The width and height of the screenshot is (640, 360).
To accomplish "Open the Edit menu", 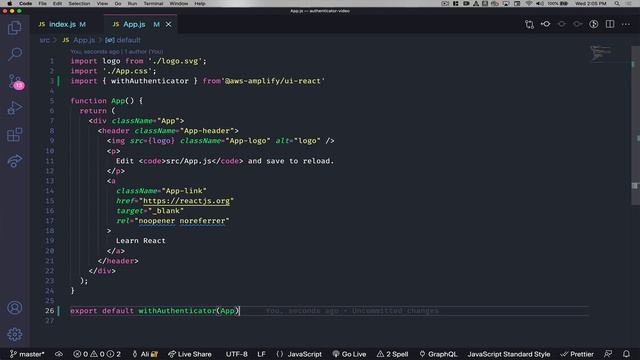I will 58,3.
